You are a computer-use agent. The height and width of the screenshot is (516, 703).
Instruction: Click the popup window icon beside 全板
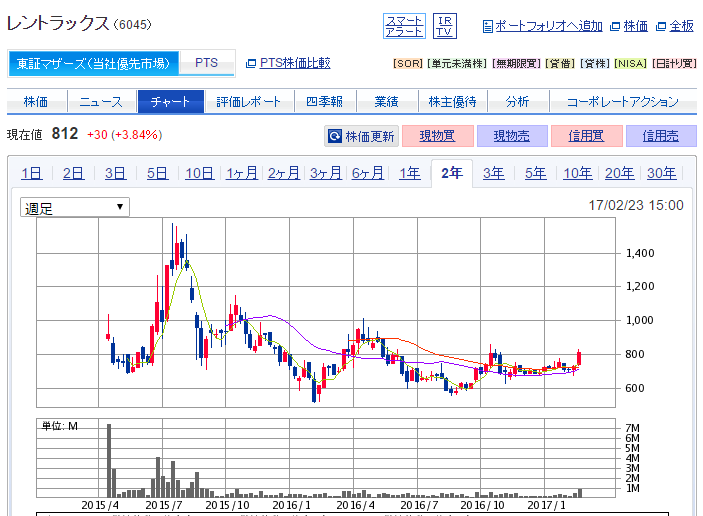(660, 26)
